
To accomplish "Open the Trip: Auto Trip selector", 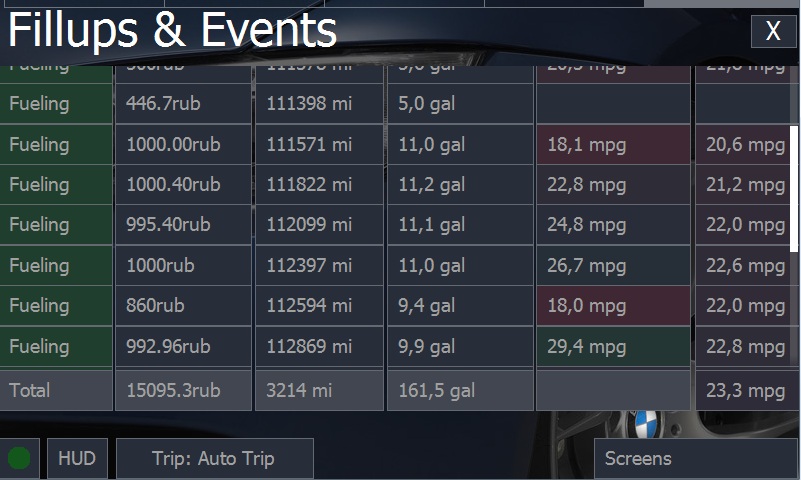I will point(214,459).
